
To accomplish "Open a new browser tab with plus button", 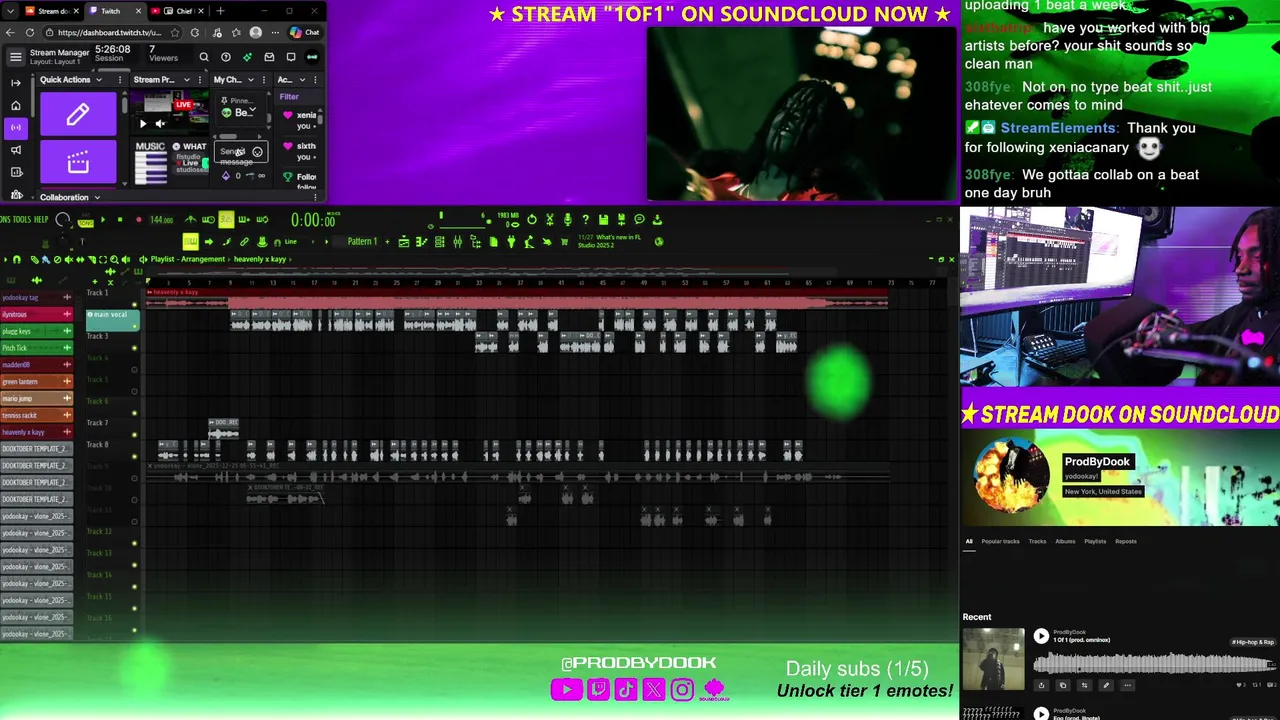I will (x=220, y=11).
